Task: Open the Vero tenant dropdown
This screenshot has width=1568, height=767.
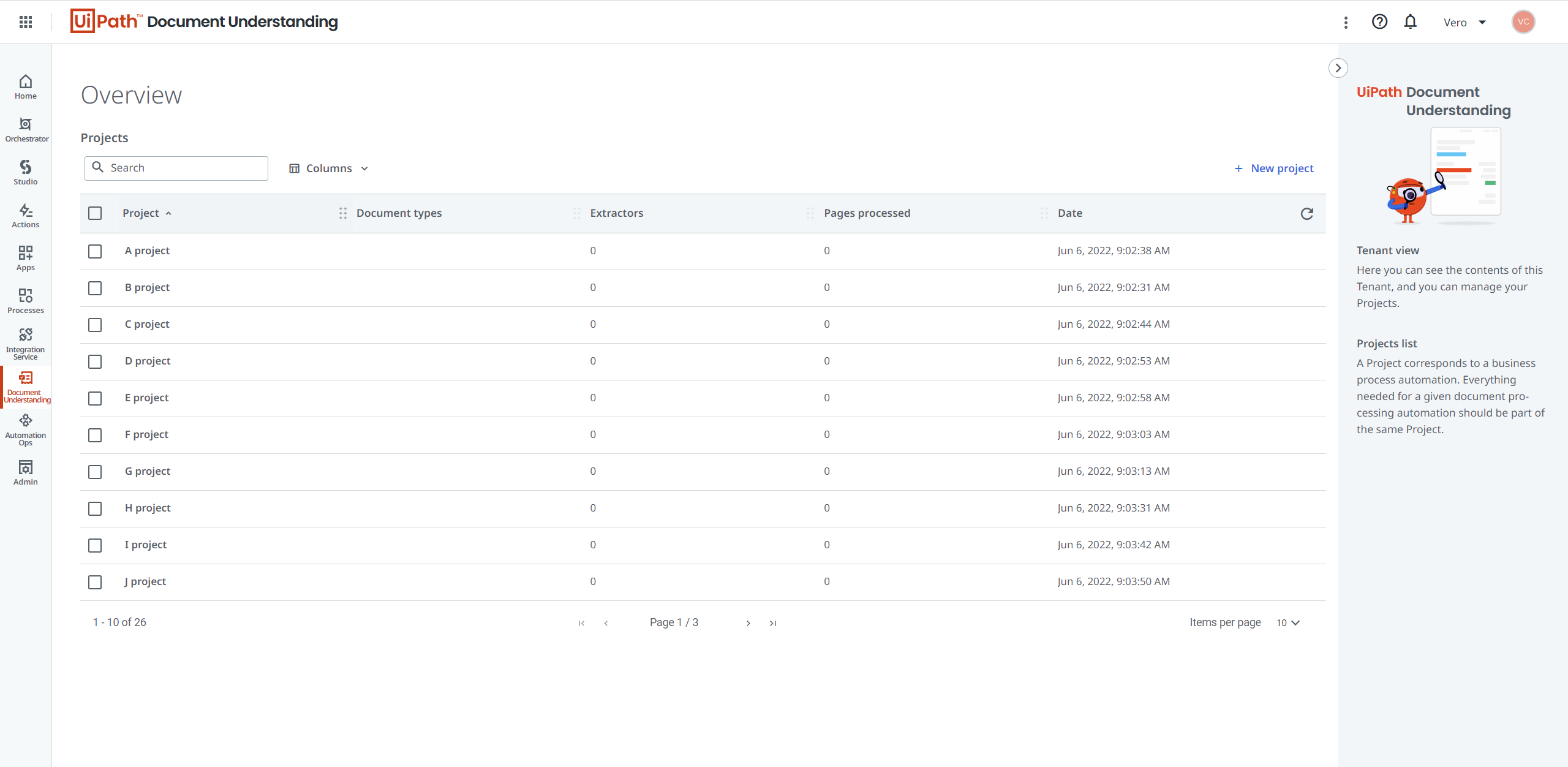Action: click(1464, 23)
